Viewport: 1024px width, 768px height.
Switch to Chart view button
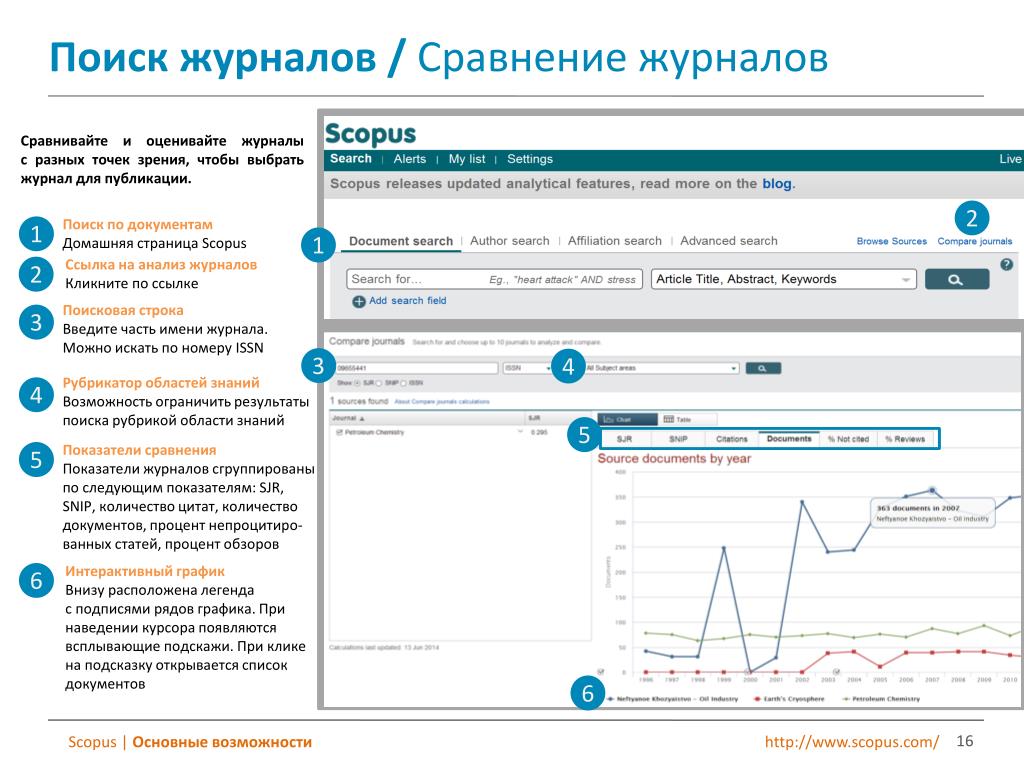(627, 419)
